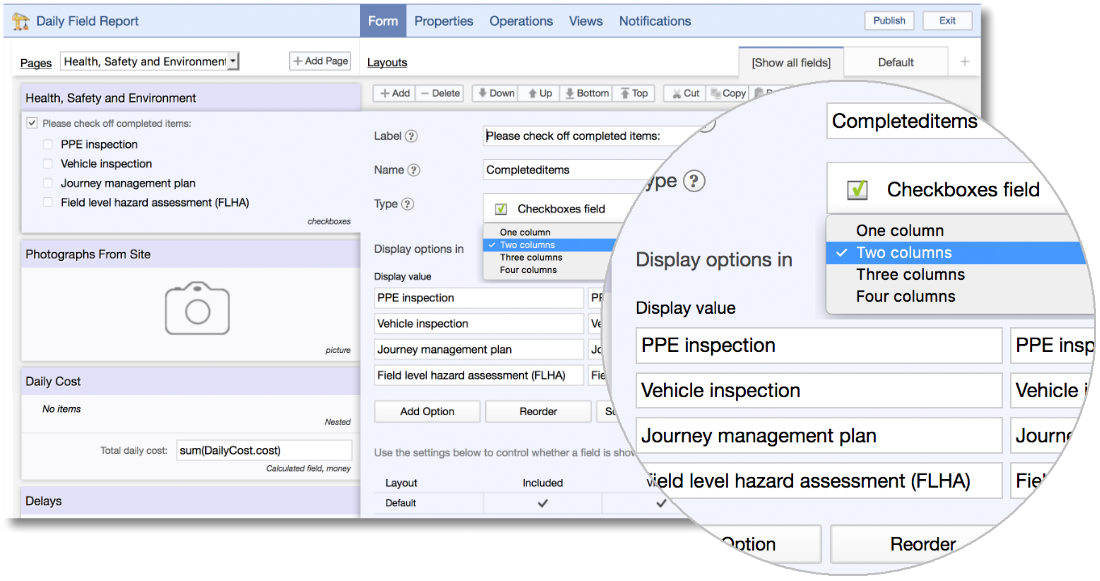The image size is (1100, 581).
Task: Click the Add Option button
Action: pos(427,411)
